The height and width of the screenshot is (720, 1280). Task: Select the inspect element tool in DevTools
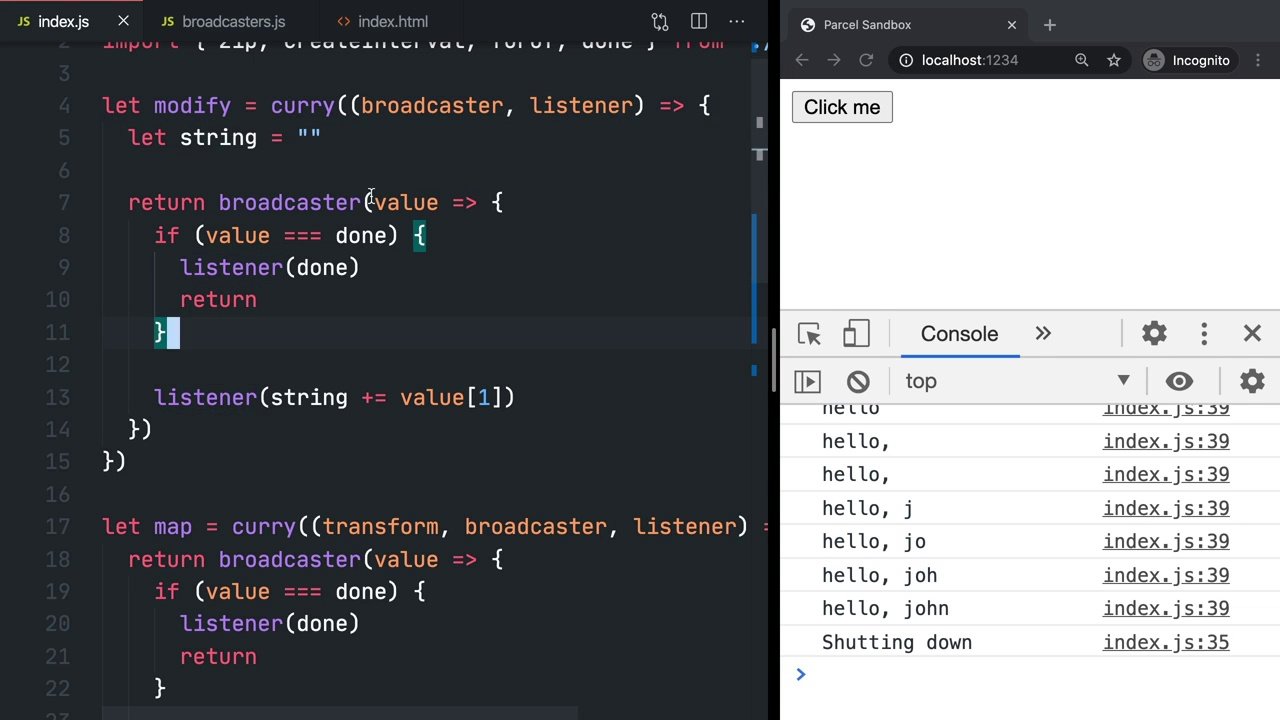(x=808, y=334)
